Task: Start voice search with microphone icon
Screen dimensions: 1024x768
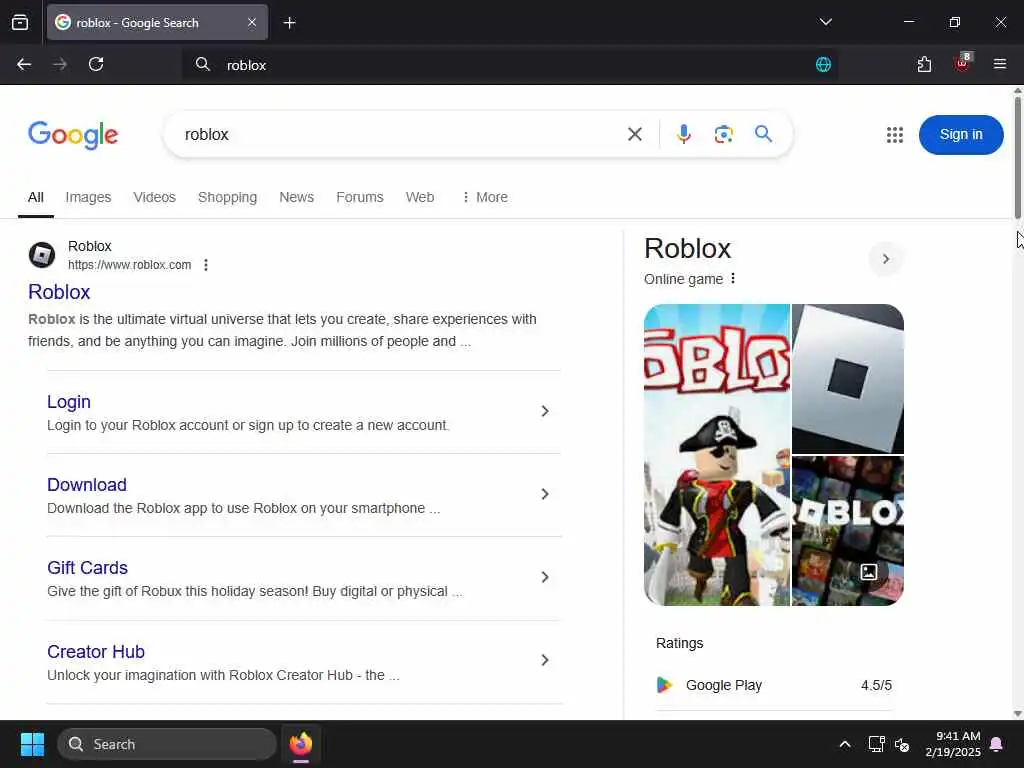Action: [x=684, y=135]
